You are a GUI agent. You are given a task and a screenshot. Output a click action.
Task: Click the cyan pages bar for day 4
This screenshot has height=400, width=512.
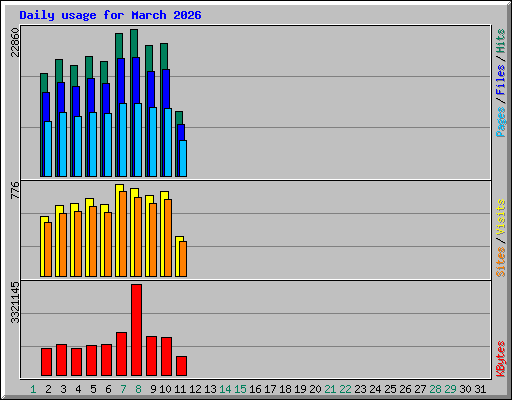(78, 146)
